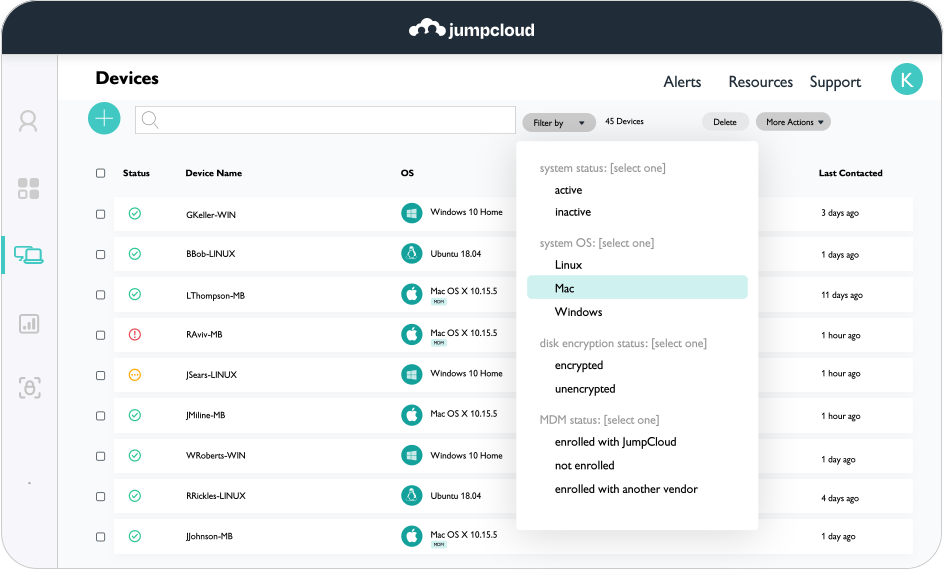Filter by encrypted disk status
This screenshot has width=944, height=575.
[x=579, y=365]
